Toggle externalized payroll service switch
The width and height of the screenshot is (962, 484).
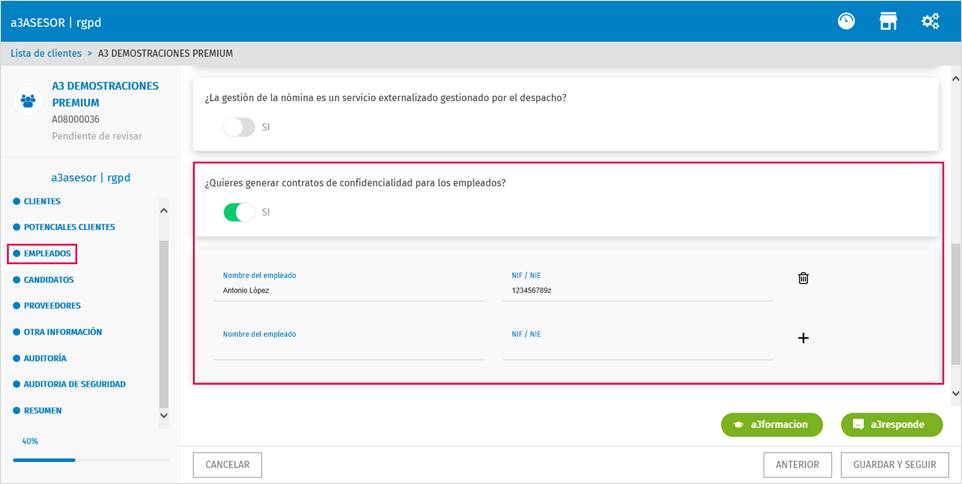tap(239, 128)
